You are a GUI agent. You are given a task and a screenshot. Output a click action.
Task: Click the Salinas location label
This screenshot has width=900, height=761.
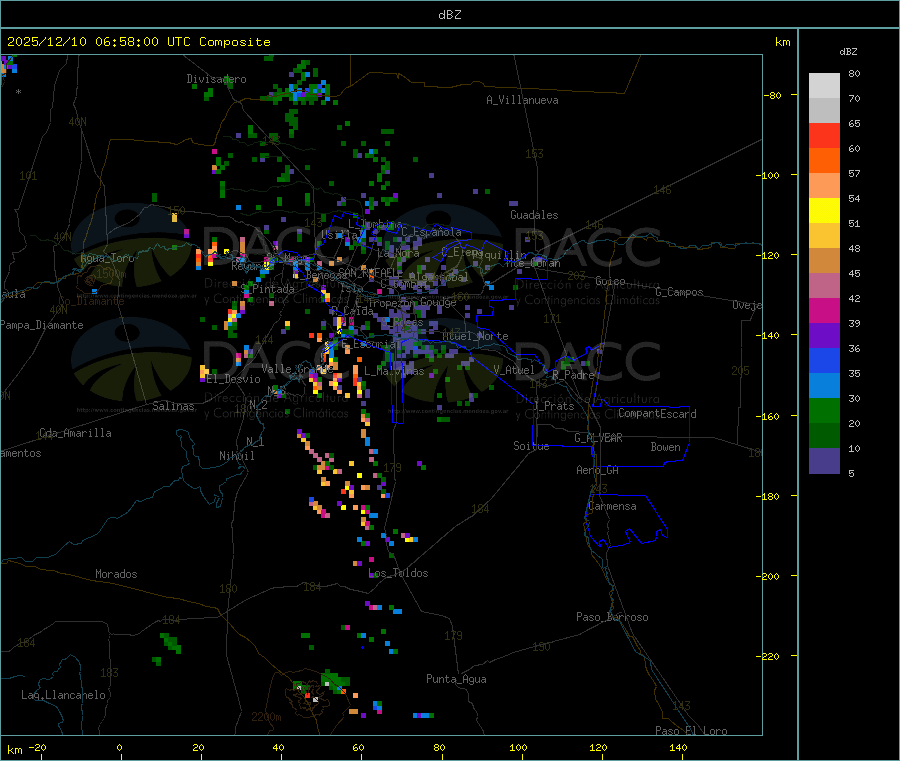click(x=173, y=406)
